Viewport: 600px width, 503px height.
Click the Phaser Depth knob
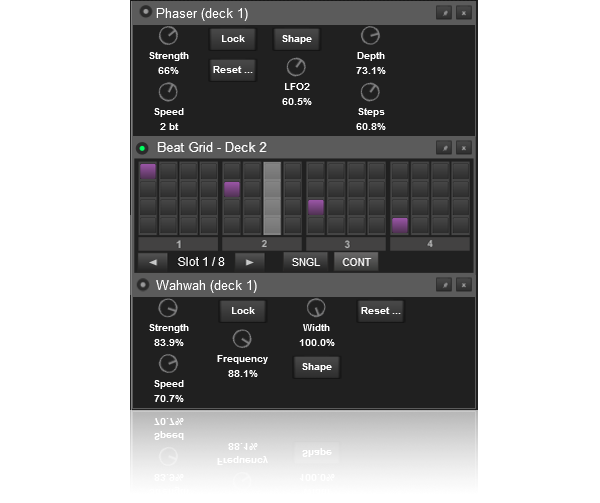(x=370, y=36)
